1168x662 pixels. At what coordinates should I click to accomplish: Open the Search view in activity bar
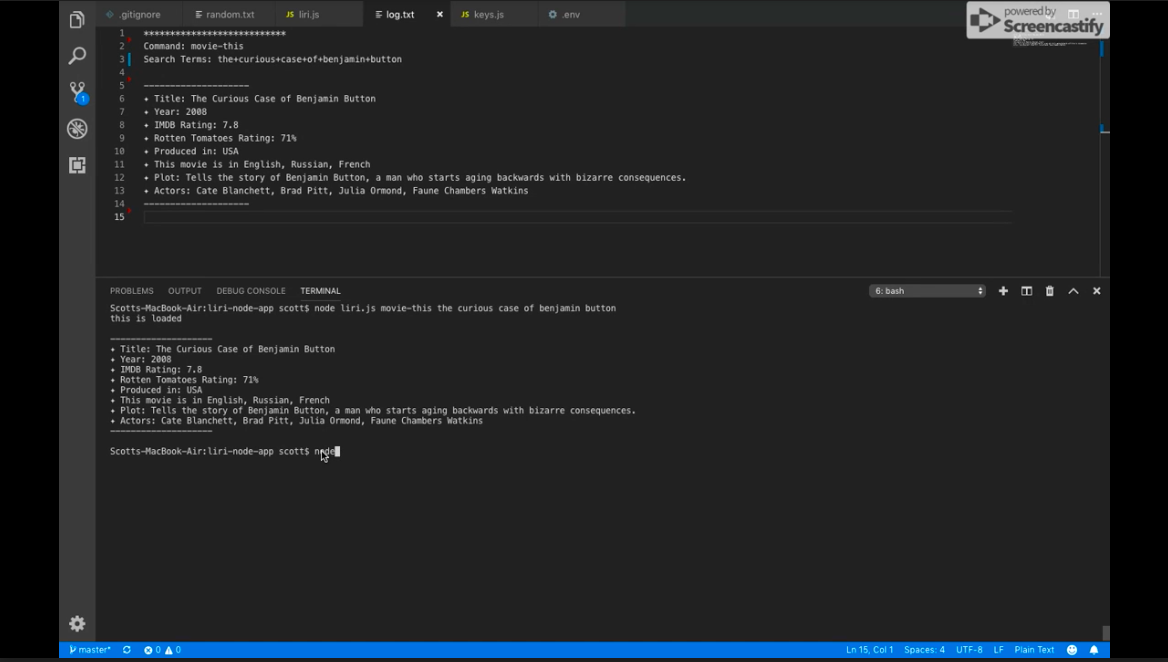coord(77,56)
